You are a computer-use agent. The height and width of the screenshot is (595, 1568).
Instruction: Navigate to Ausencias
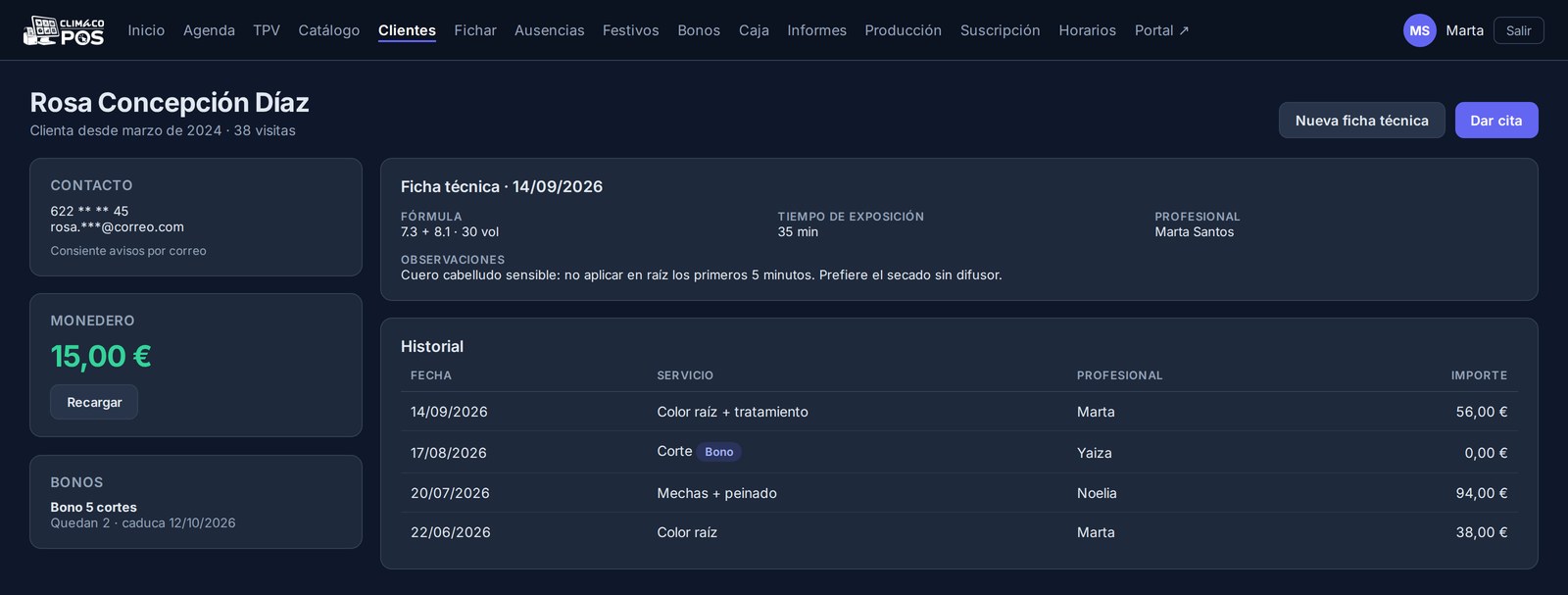click(x=550, y=30)
